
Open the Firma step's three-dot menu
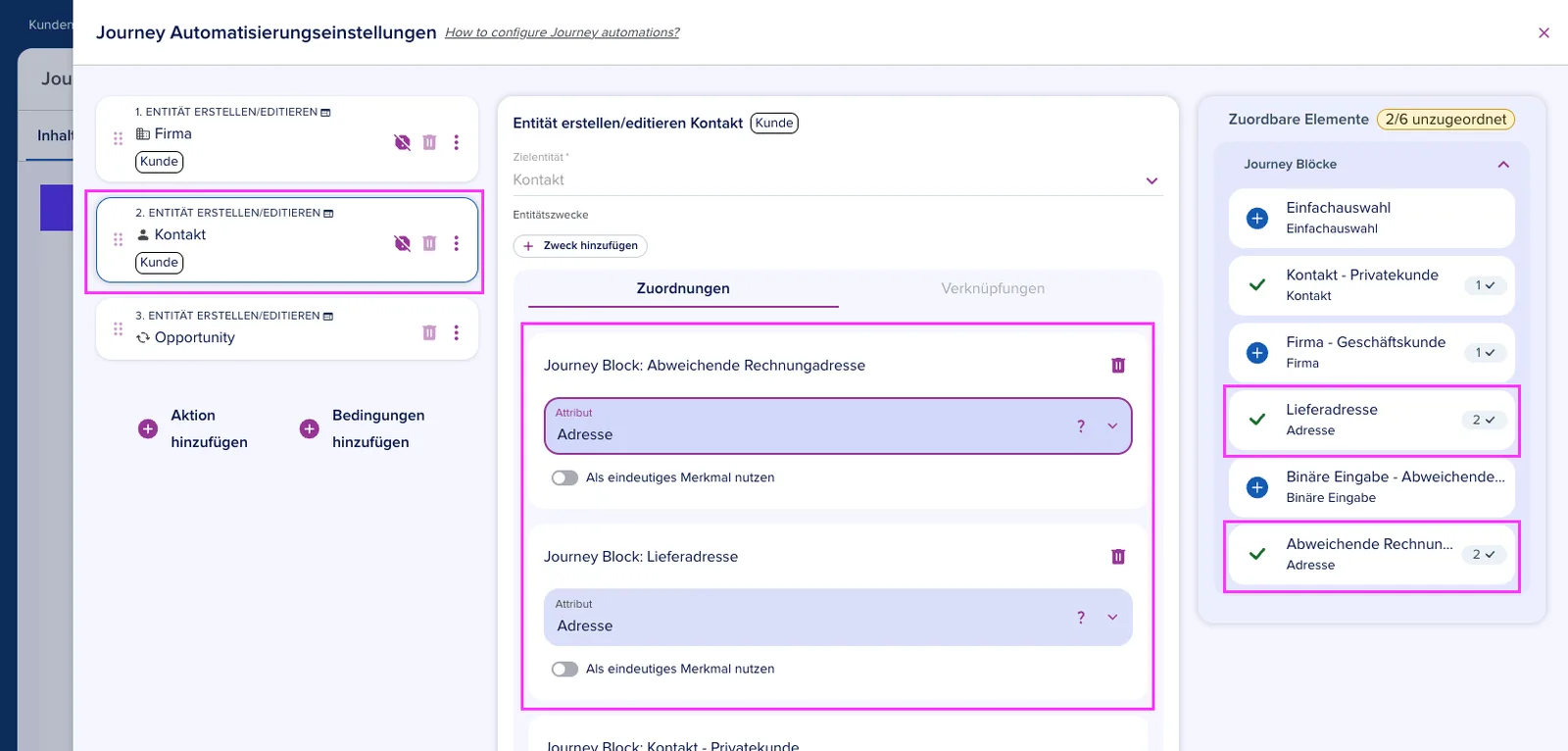pos(457,142)
